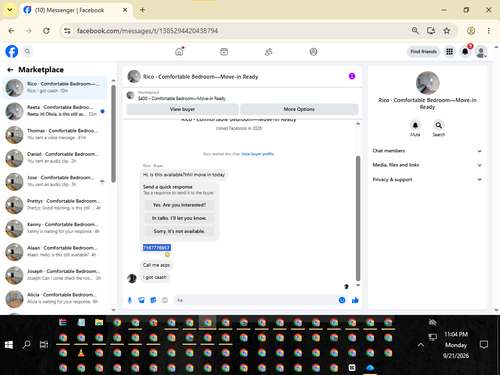500x375 pixels.
Task: Send quick reply Sorry, it's not available.
Action: (179, 231)
